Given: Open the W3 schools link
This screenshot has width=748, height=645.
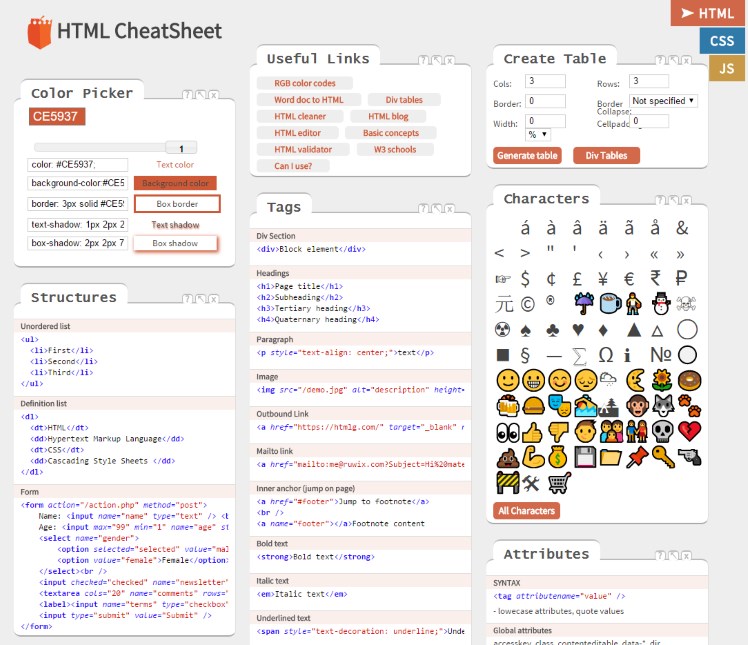Looking at the screenshot, I should click(395, 149).
